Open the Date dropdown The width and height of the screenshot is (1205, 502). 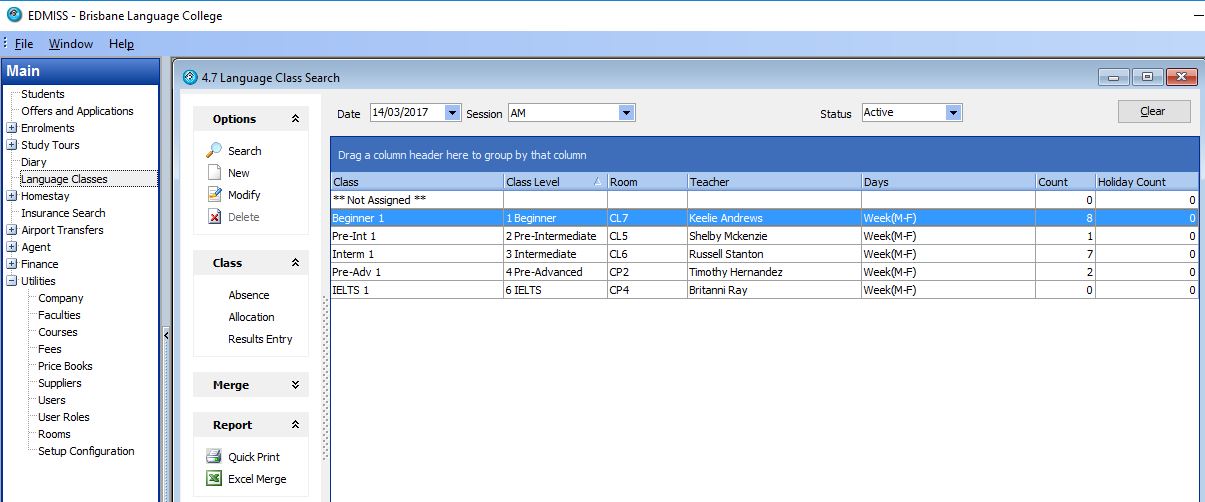pos(452,113)
